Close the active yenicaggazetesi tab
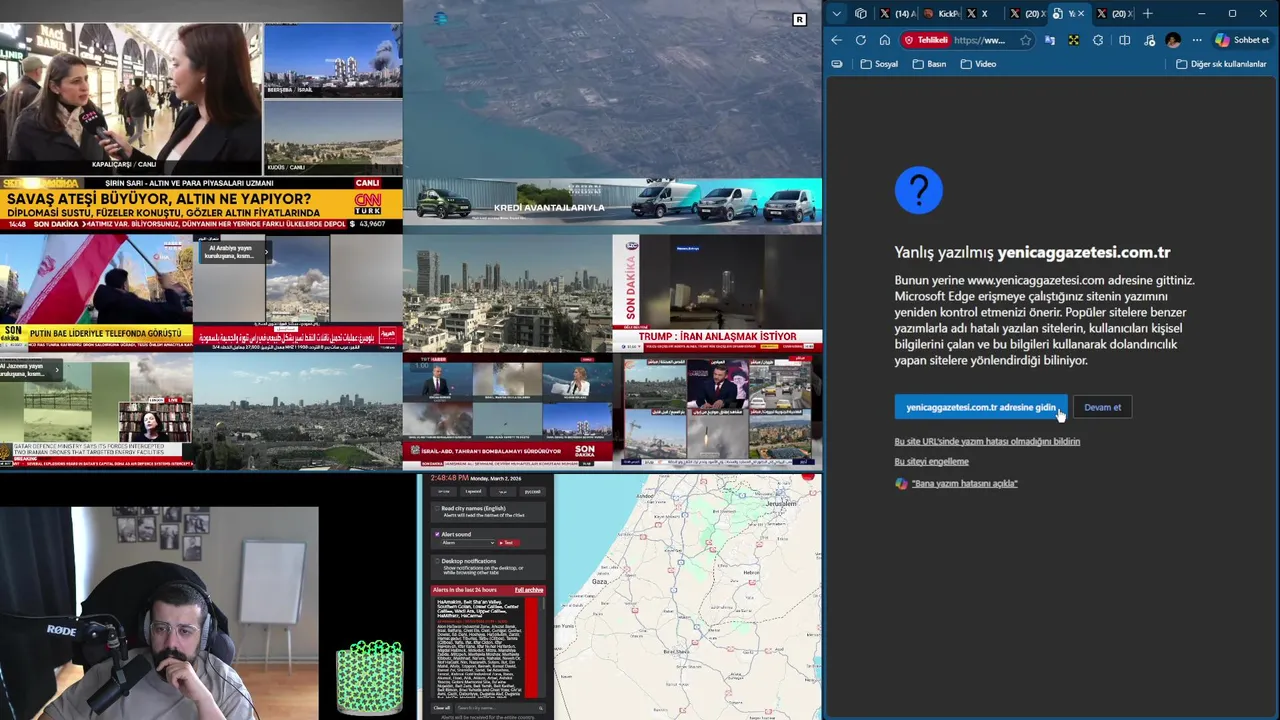Viewport: 1280px width, 720px height. click(x=1080, y=14)
